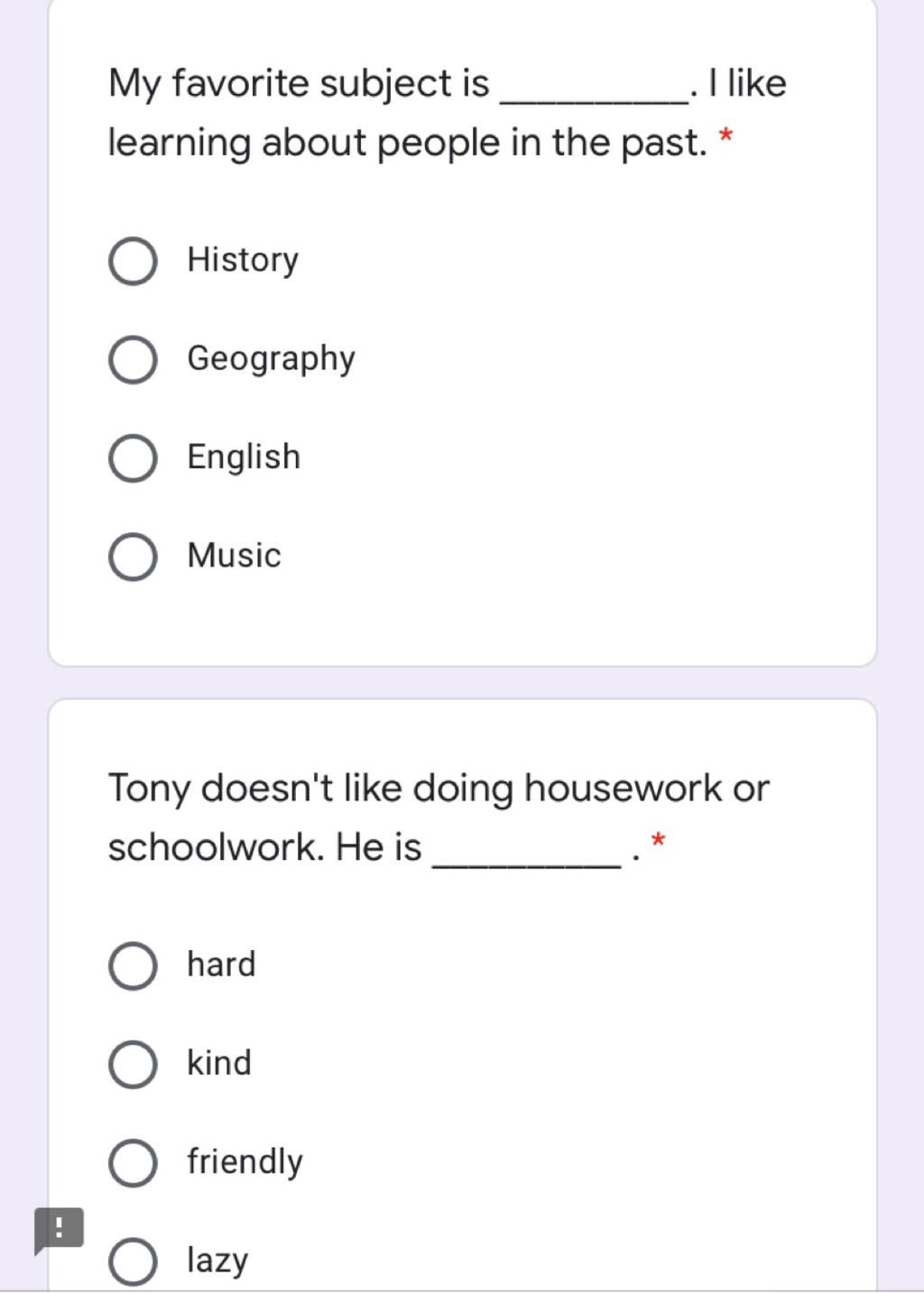Select the 'kind' radio circle
Viewport: 924px width, 1293px height.
pos(133,1064)
